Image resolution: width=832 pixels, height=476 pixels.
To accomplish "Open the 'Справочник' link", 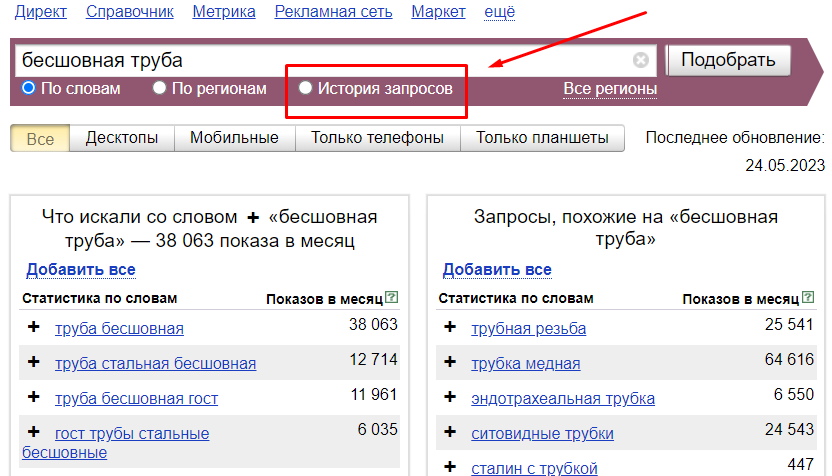I will [129, 12].
